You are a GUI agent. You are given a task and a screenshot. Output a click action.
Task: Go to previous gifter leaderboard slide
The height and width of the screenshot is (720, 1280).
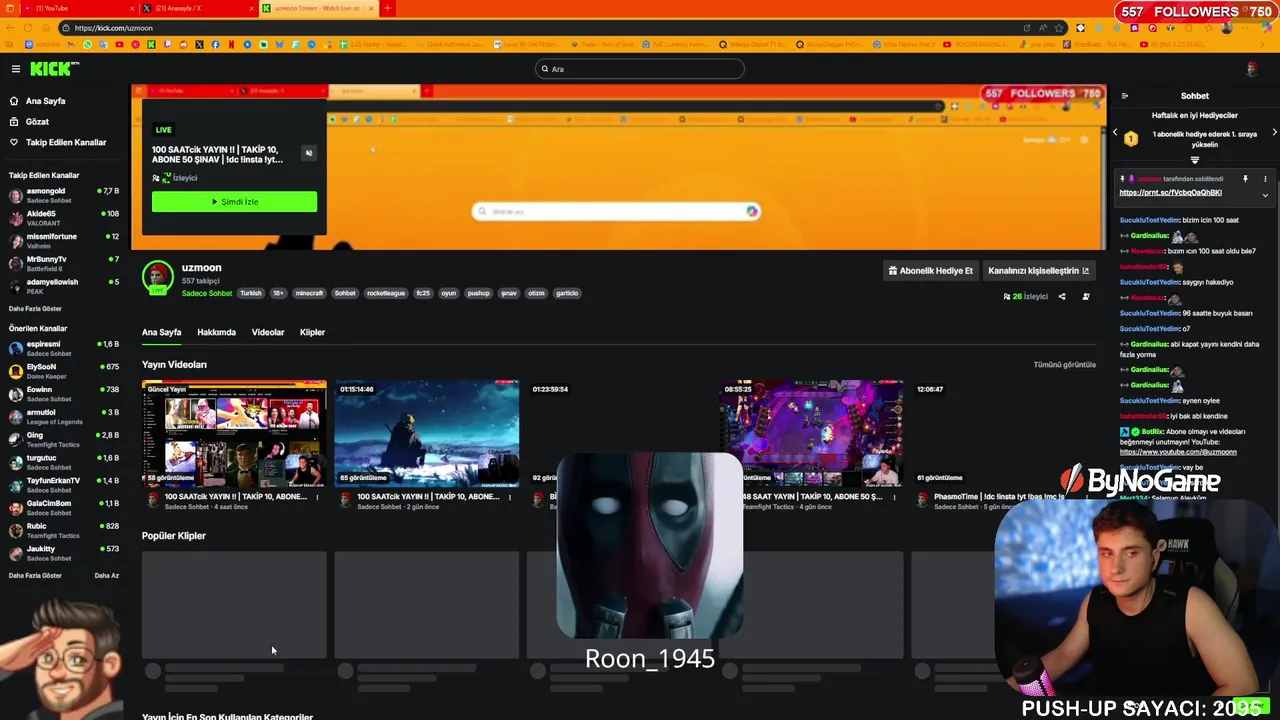tap(1116, 132)
